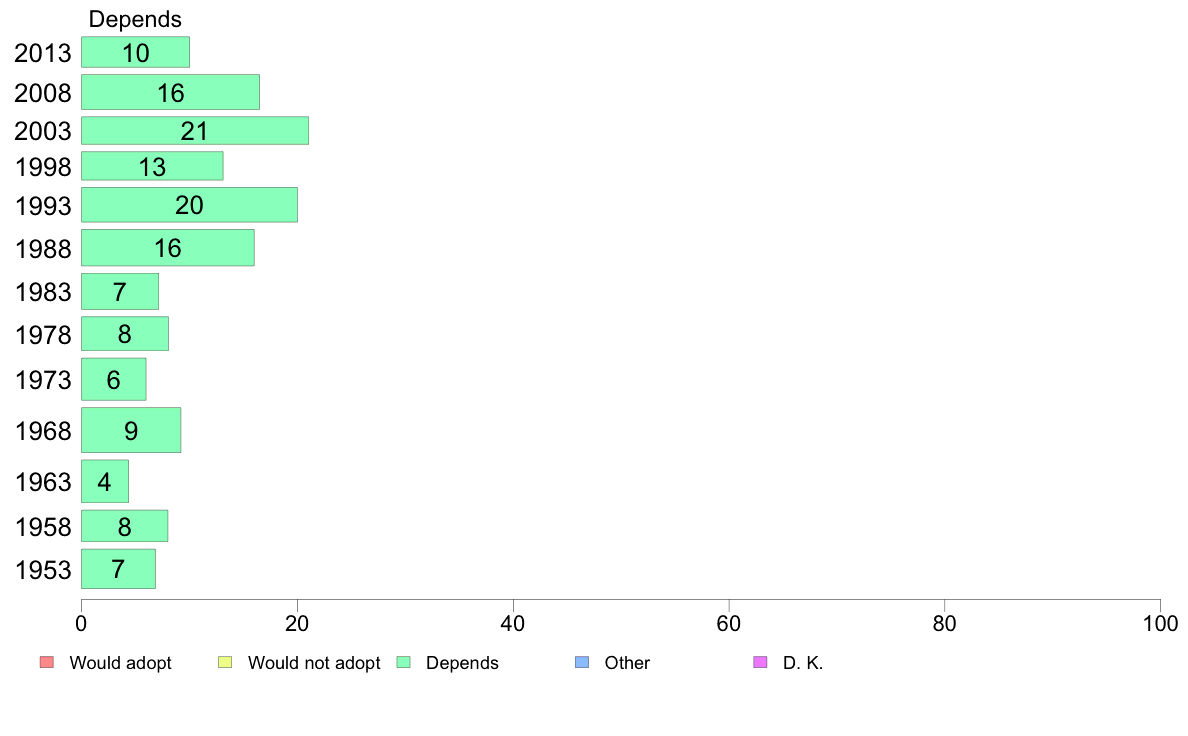
Task: Click the red Would adopt legend swatch
Action: (46, 662)
